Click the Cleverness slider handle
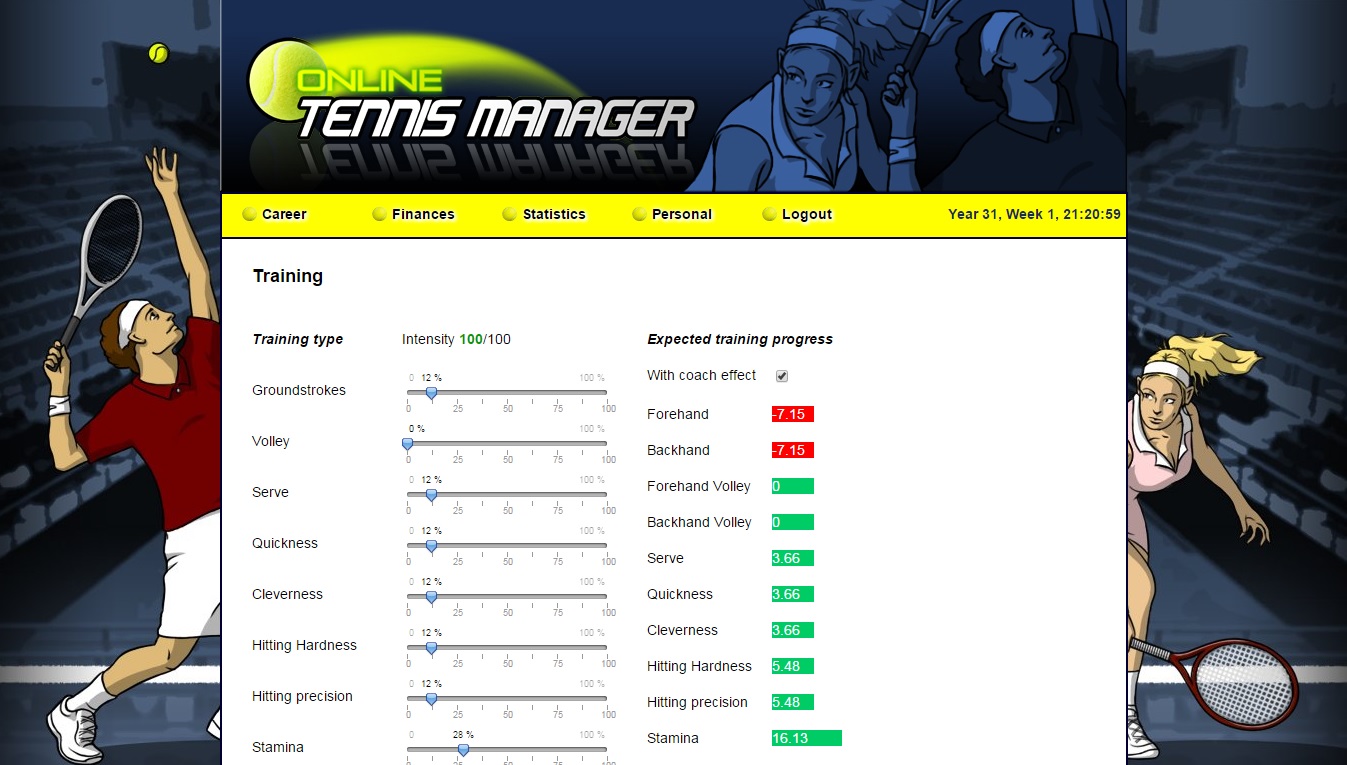This screenshot has height=765, width=1347. [431, 597]
